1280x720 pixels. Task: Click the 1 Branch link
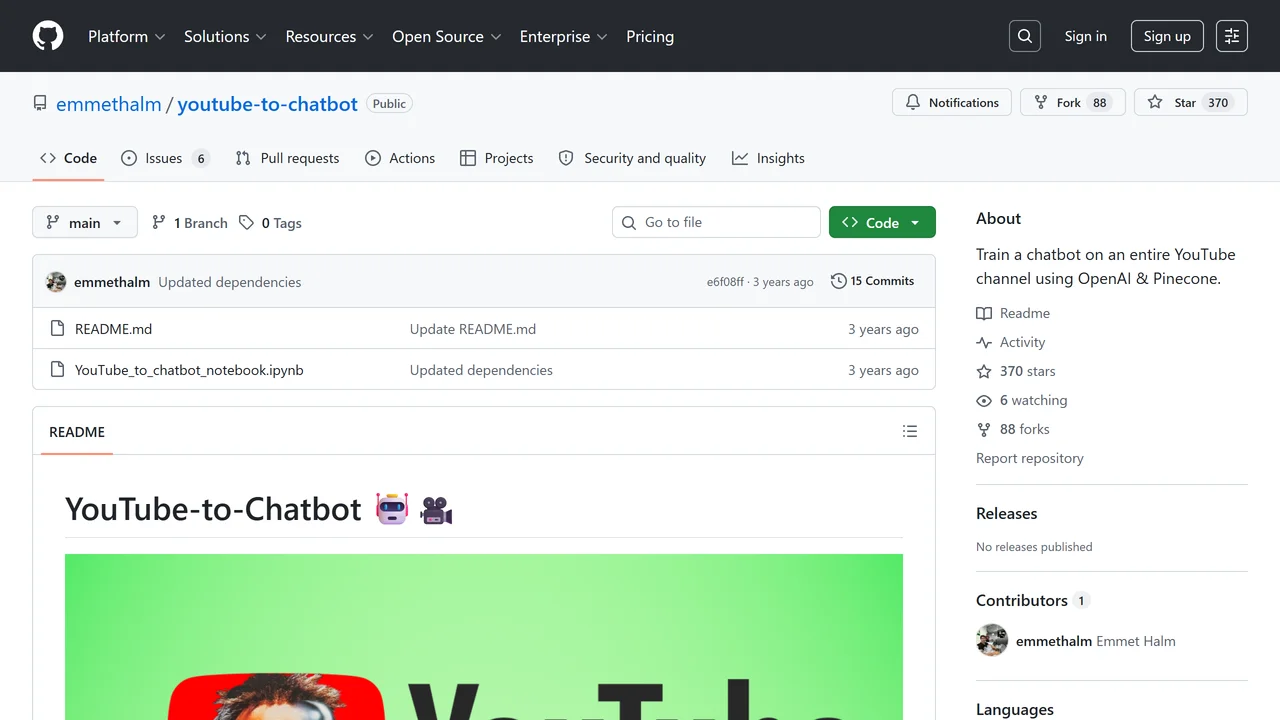tap(190, 223)
